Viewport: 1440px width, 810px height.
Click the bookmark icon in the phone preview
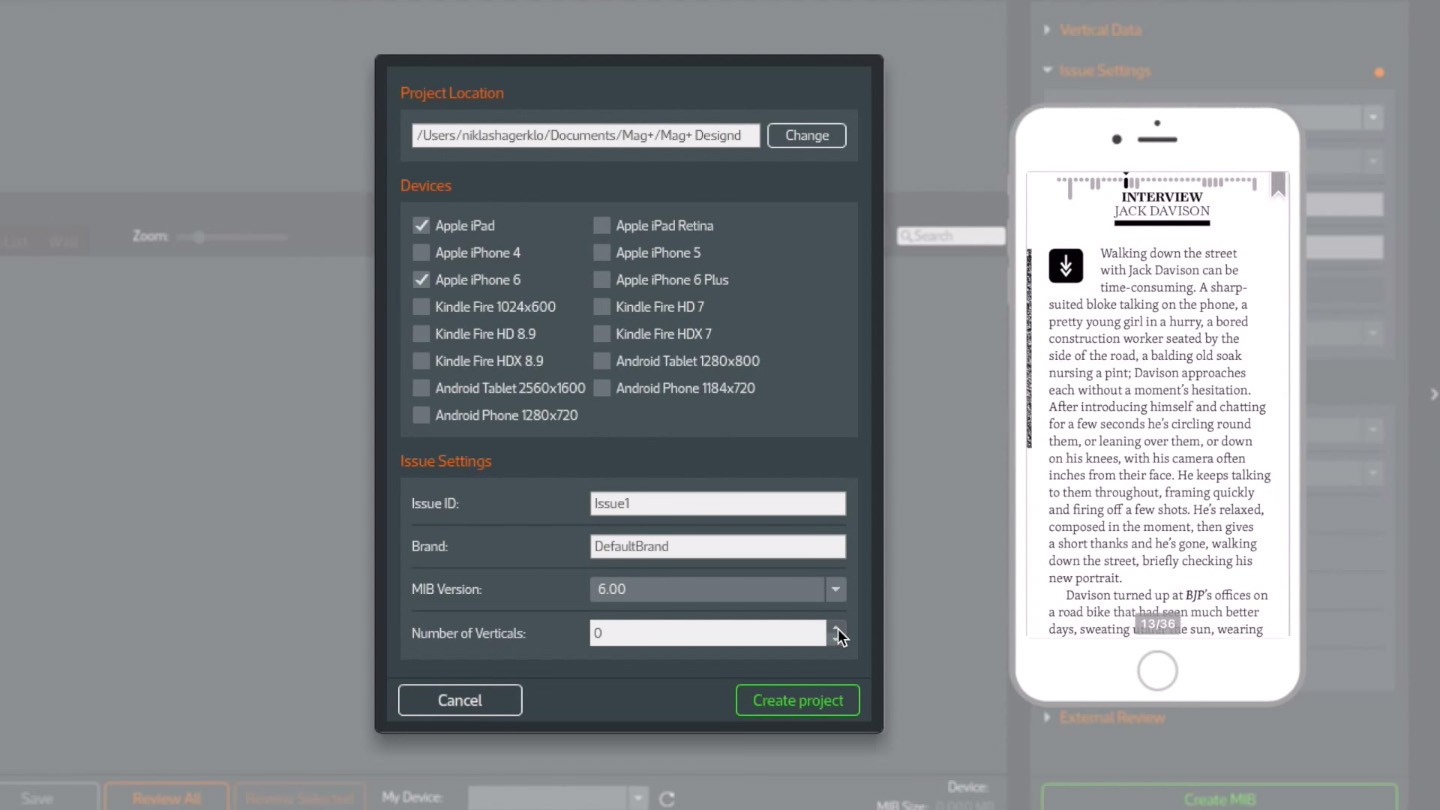[x=1277, y=185]
